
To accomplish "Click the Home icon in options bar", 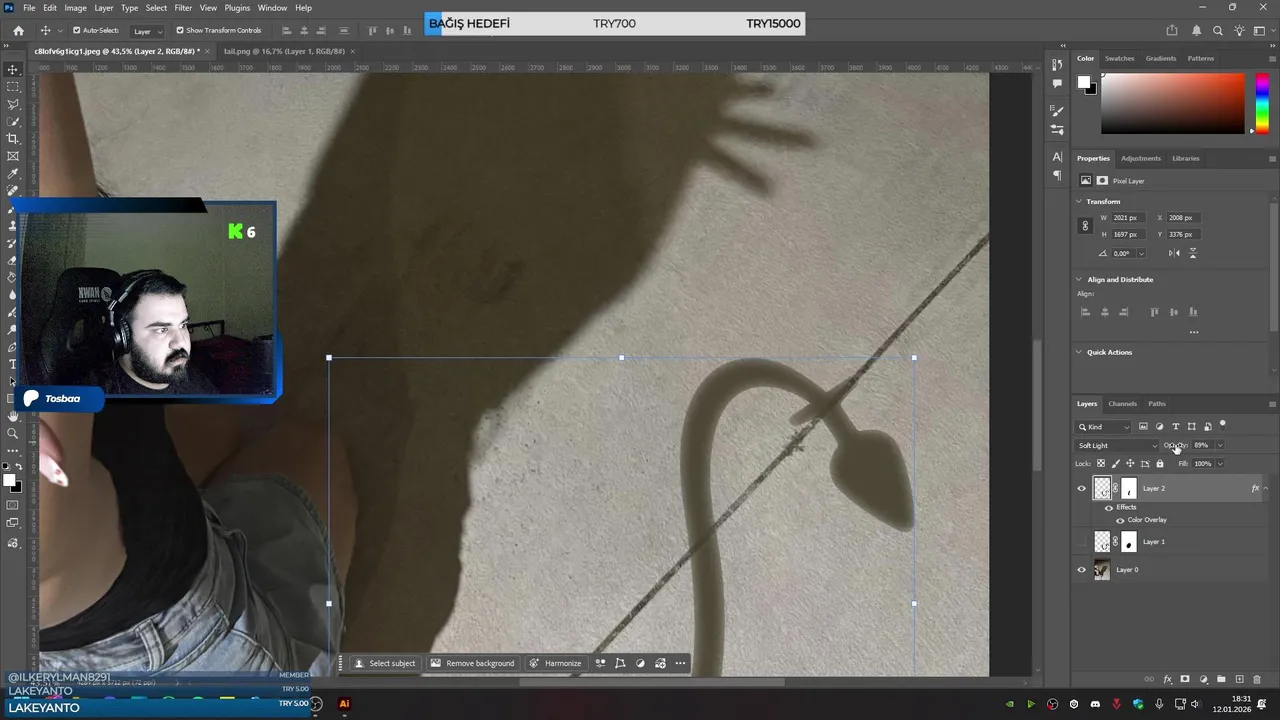I will click(18, 30).
